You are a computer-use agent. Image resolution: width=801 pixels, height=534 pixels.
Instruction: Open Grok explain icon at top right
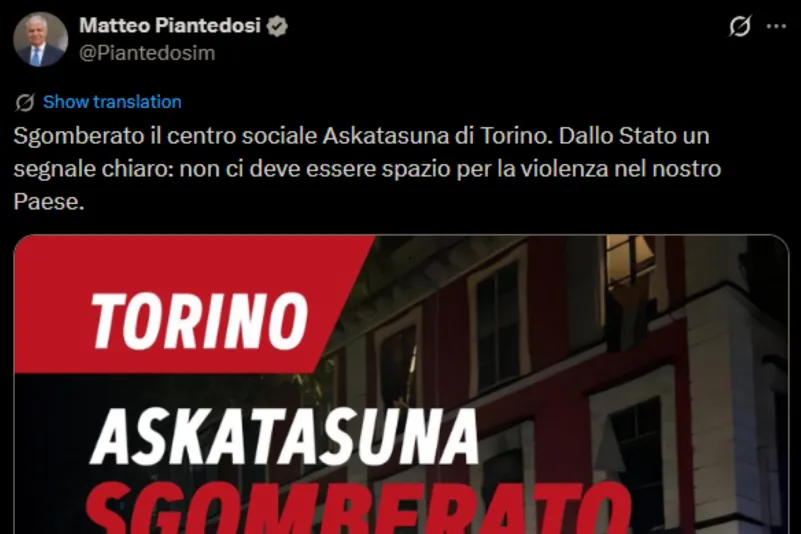(740, 26)
